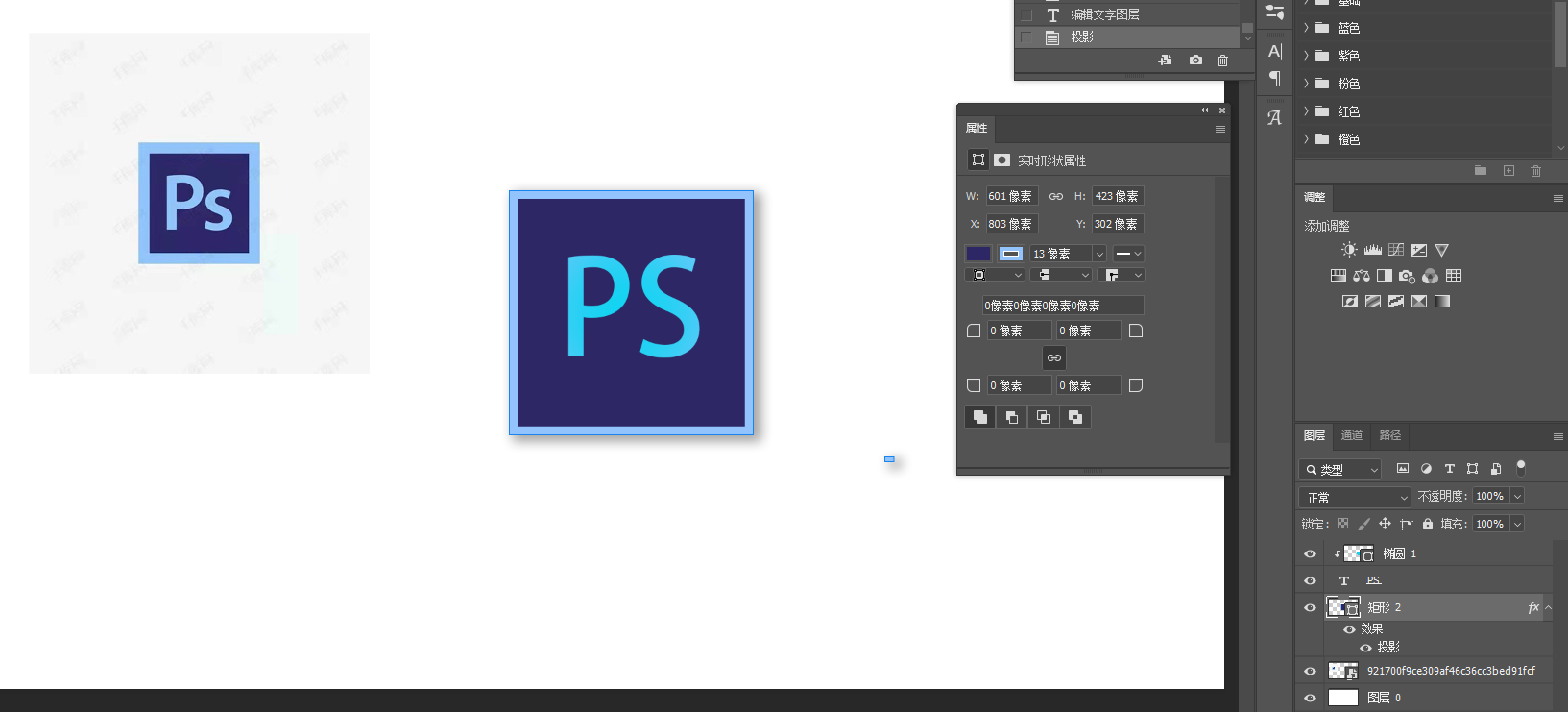
Task: Expand the 红色 swatch folder
Action: [x=1306, y=111]
